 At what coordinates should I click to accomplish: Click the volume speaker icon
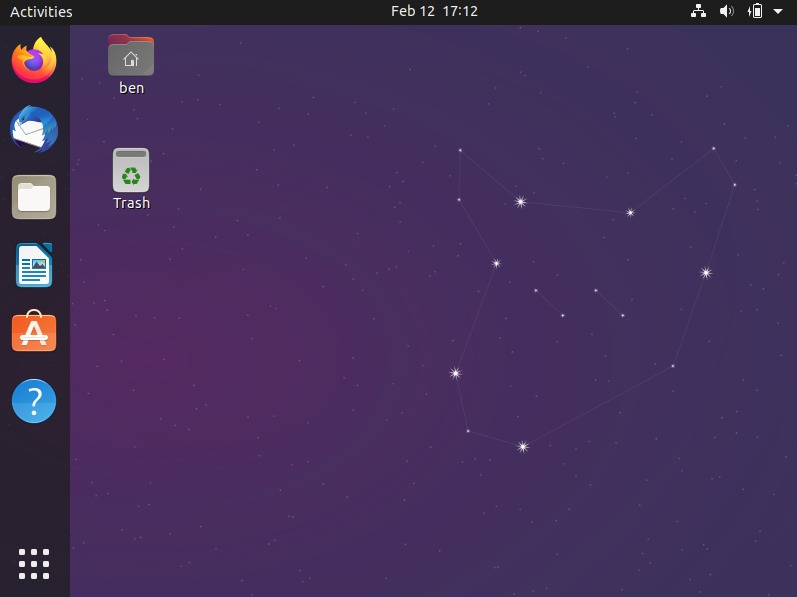pos(727,12)
